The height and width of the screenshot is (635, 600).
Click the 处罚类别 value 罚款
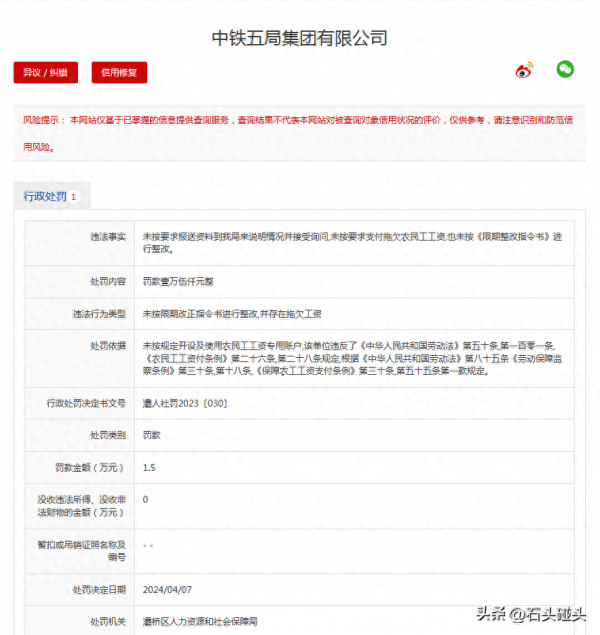pos(152,435)
